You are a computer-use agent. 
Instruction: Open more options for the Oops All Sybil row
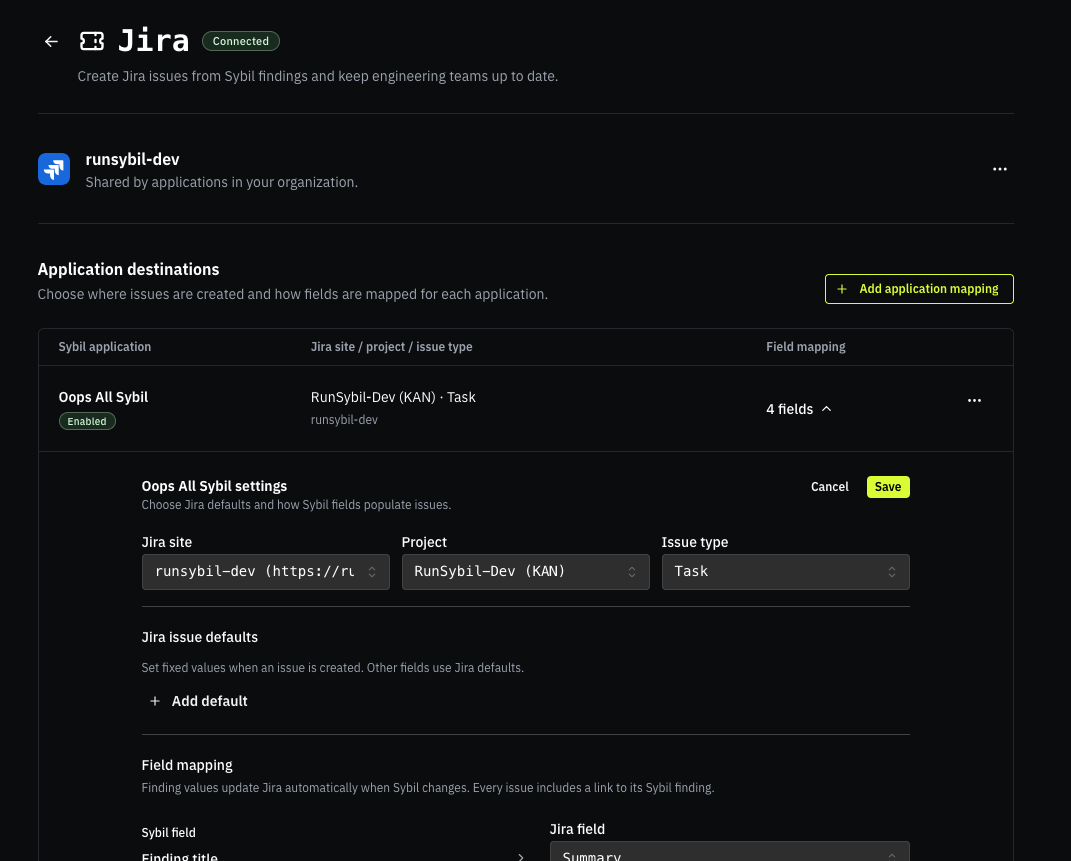click(974, 400)
